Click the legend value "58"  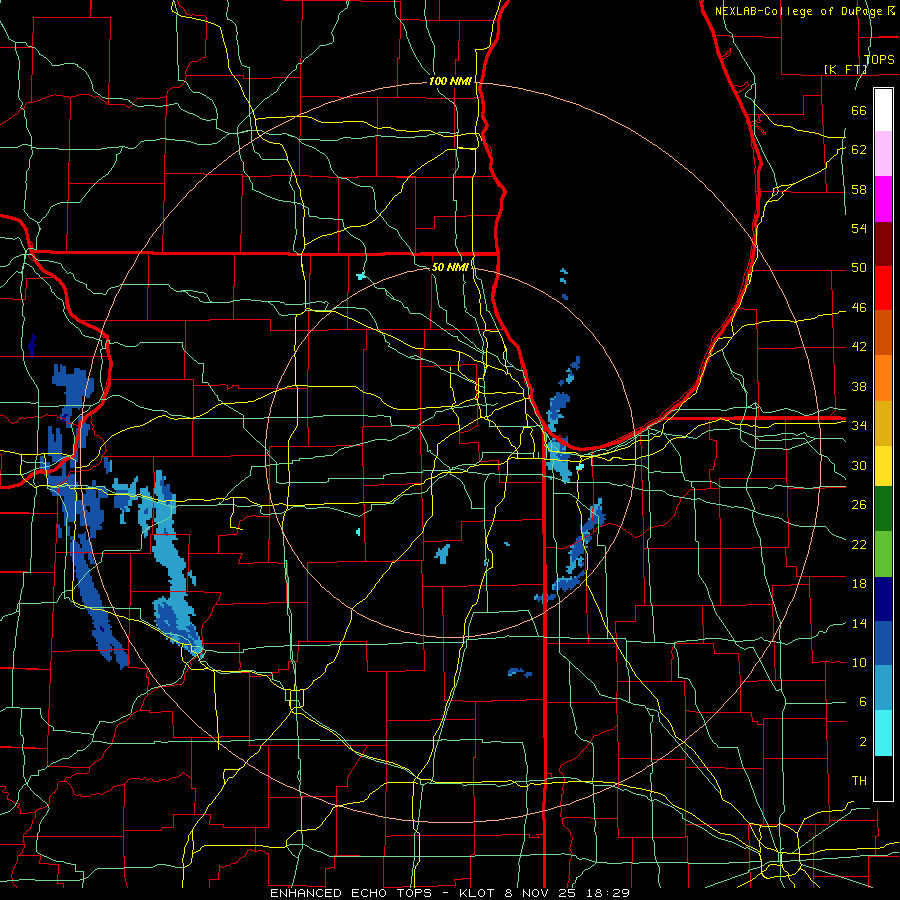click(x=859, y=189)
